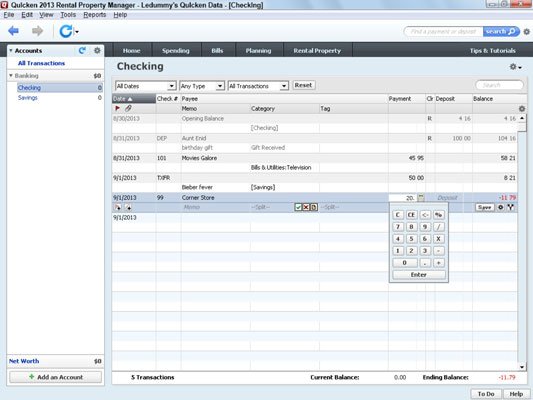Click Add an Account button
This screenshot has width=533, height=400.
coord(55,377)
